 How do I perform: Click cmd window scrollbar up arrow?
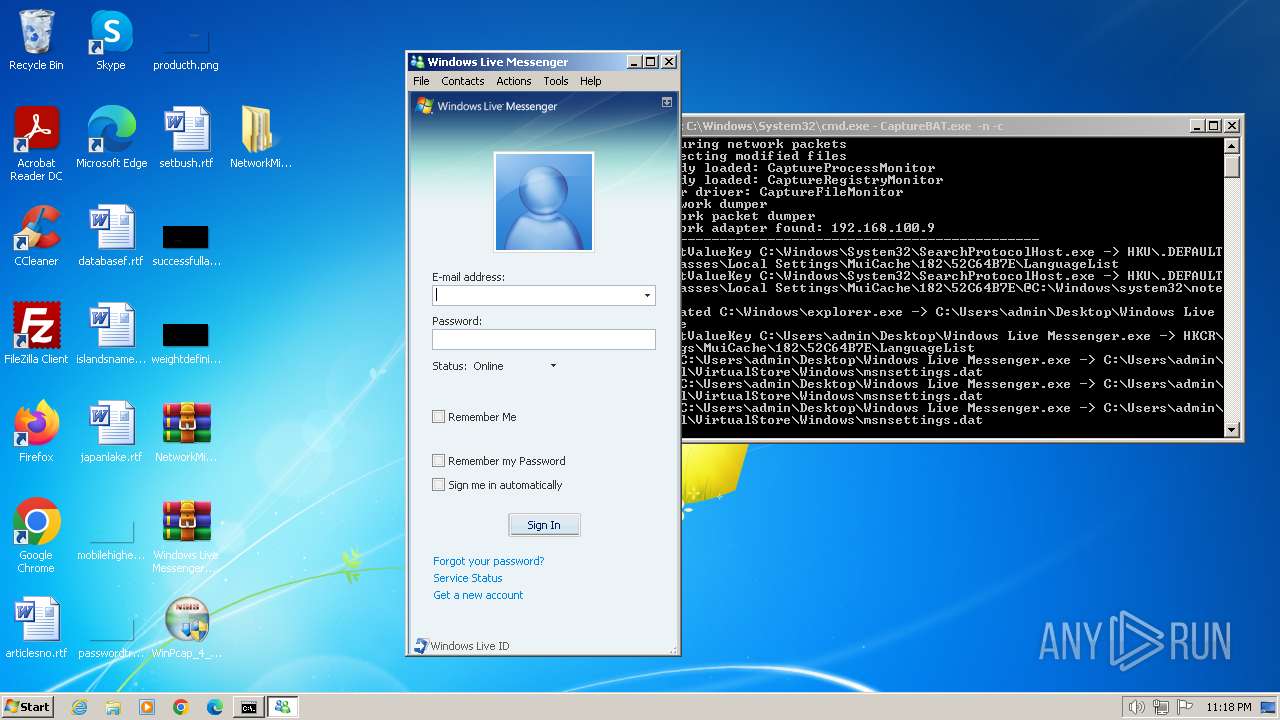(1232, 146)
